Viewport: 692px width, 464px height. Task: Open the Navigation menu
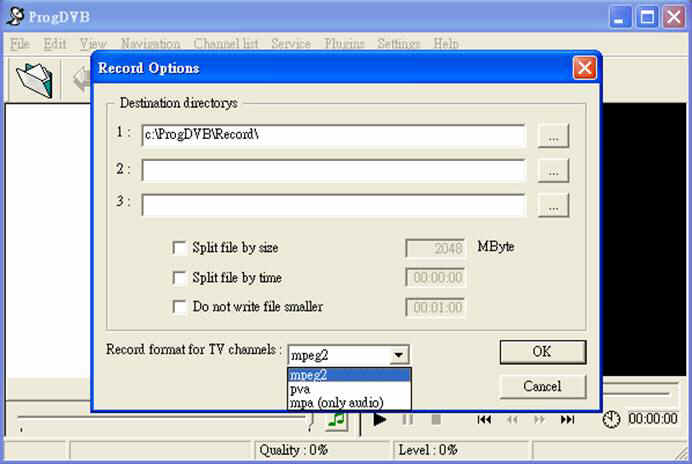(x=150, y=44)
